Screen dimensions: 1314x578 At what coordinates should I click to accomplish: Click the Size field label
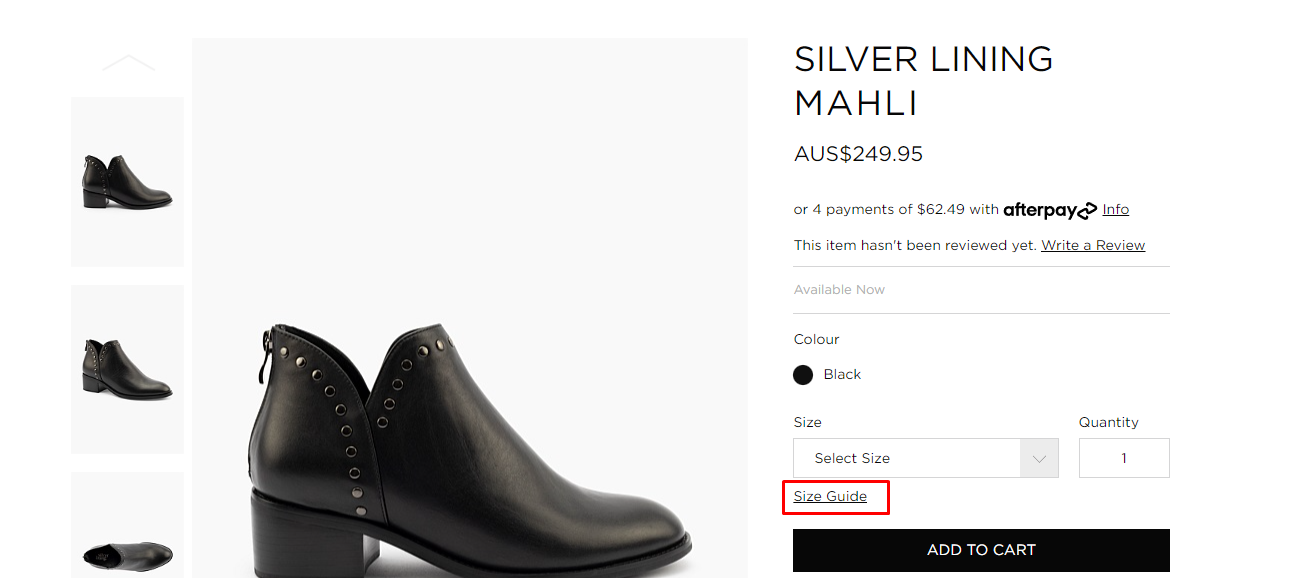pyautogui.click(x=807, y=422)
